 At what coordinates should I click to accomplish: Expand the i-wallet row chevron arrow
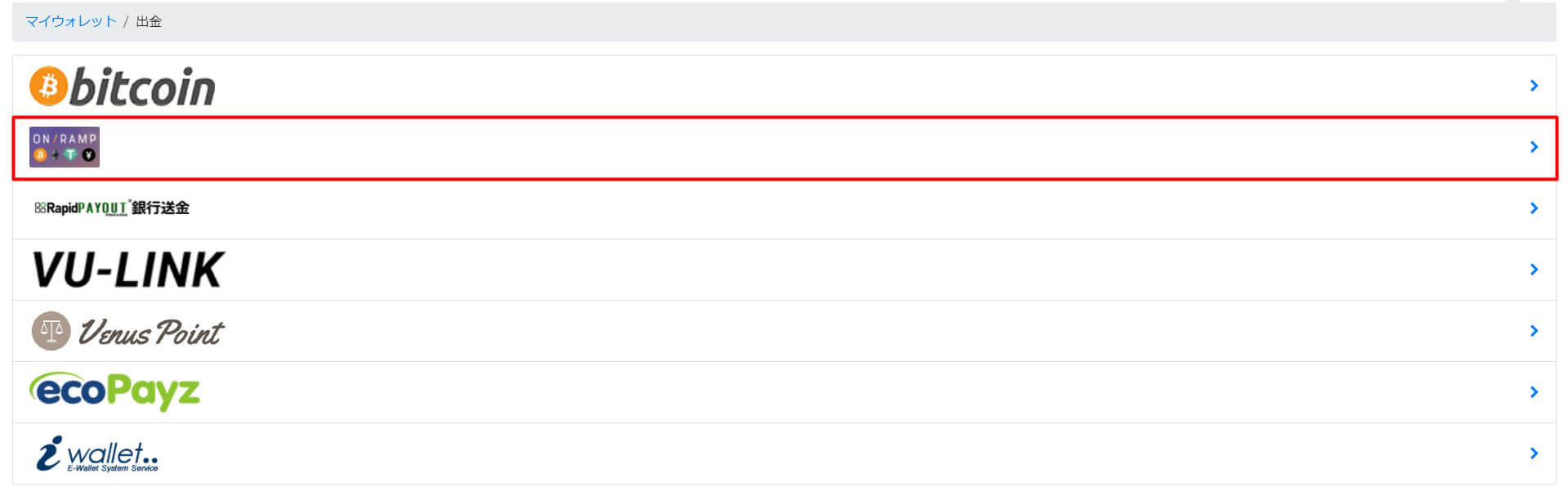click(x=1534, y=453)
